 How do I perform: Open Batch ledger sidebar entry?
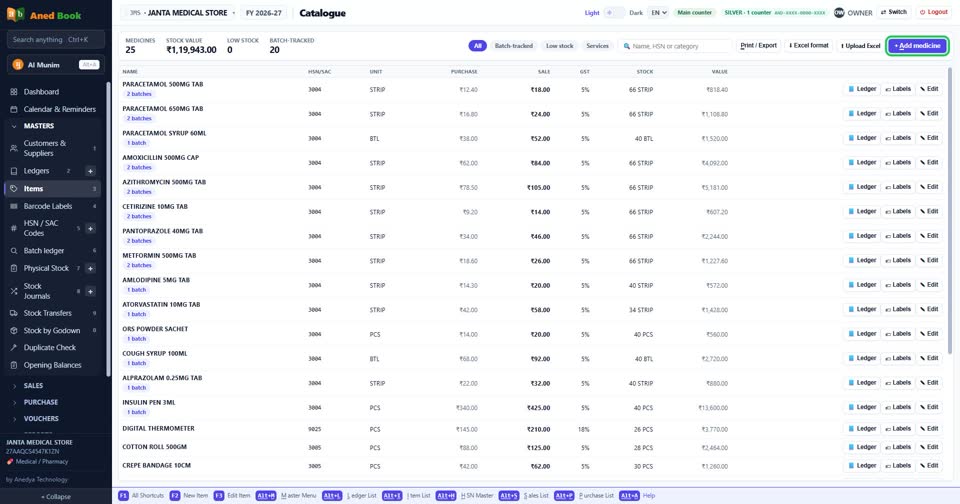[x=54, y=250]
